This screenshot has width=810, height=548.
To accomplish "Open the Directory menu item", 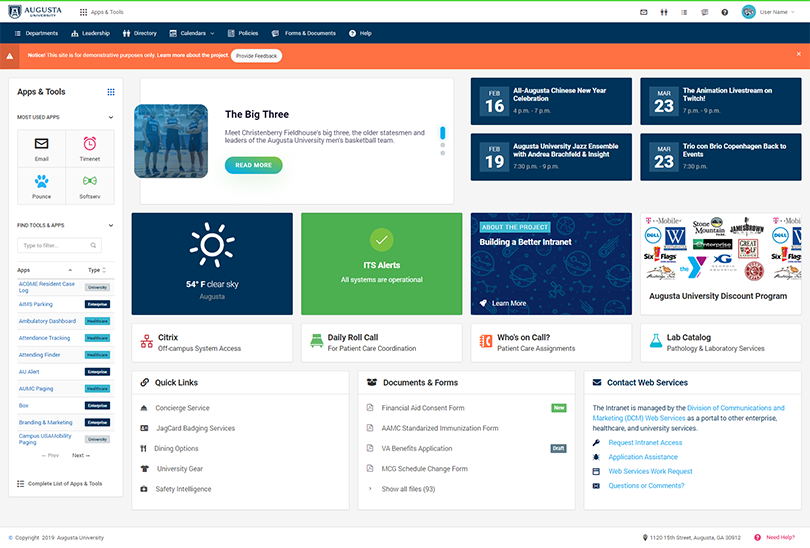I will pyautogui.click(x=139, y=33).
